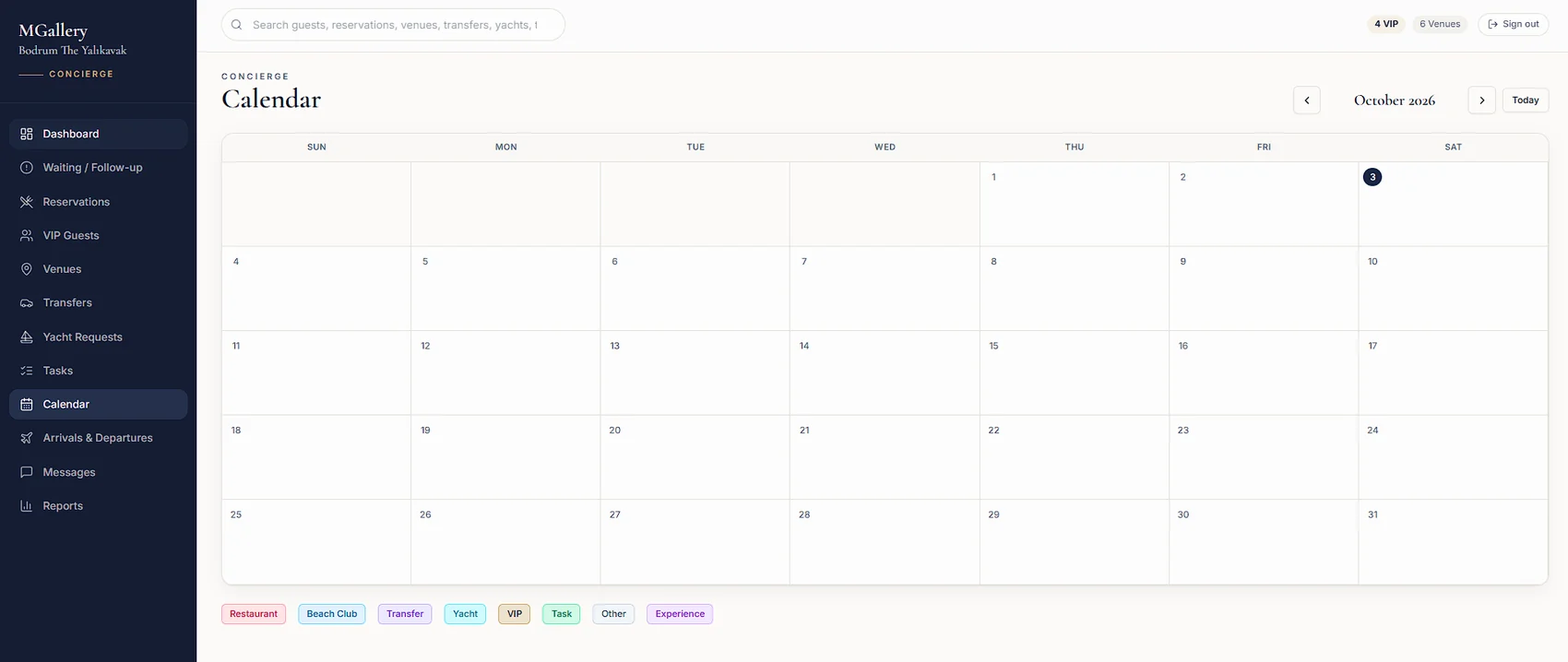Select the Calendar menu item
This screenshot has width=1568, height=662.
coord(99,404)
